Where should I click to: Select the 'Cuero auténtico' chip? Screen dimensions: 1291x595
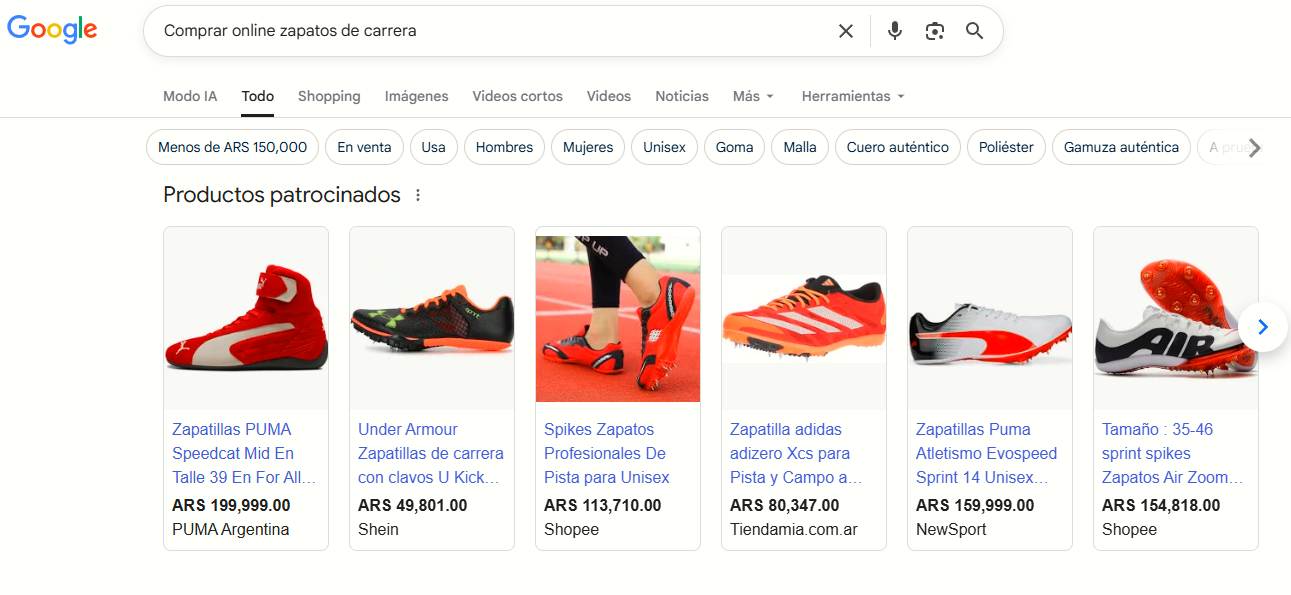pyautogui.click(x=898, y=147)
